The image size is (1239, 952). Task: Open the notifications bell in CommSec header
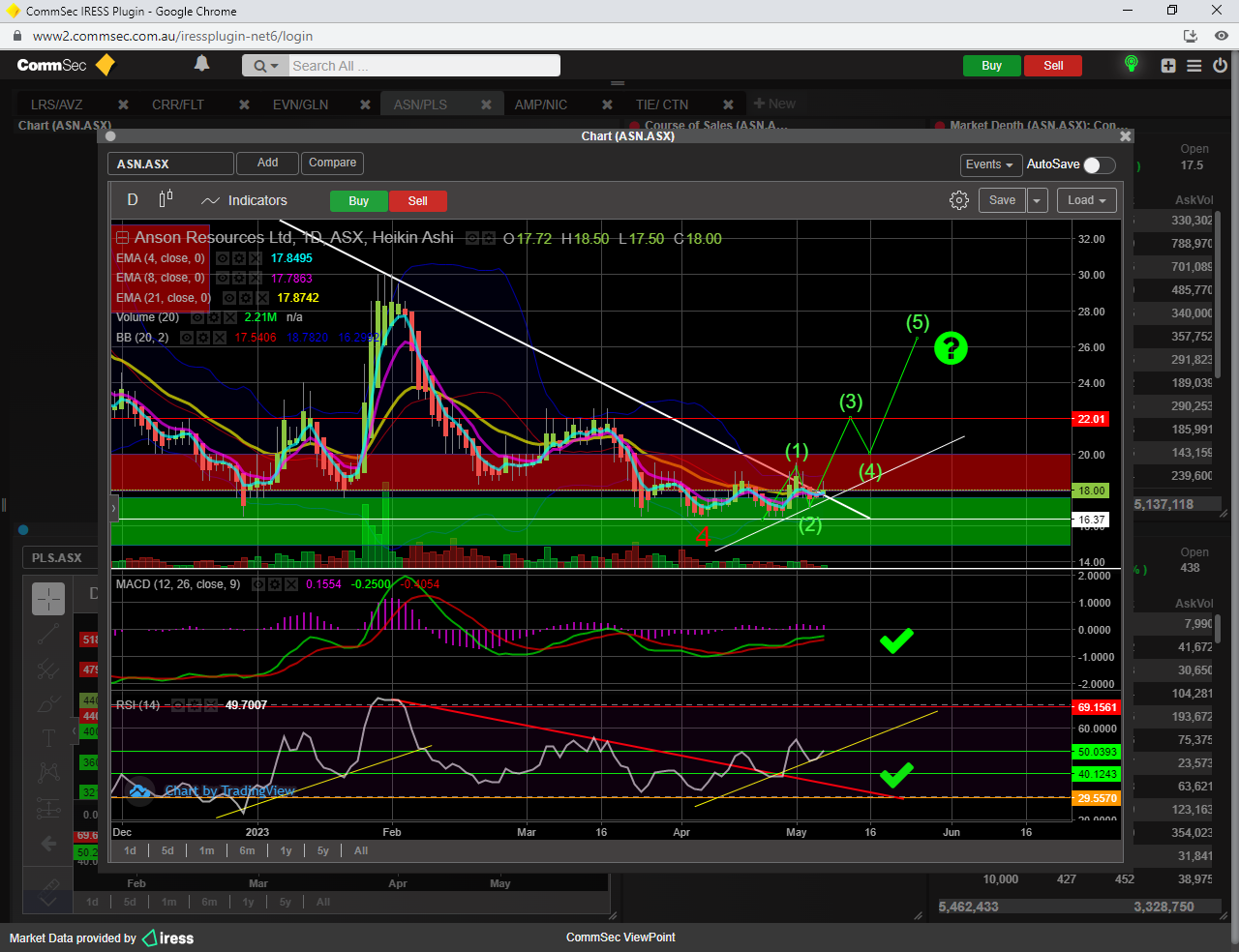point(201,64)
